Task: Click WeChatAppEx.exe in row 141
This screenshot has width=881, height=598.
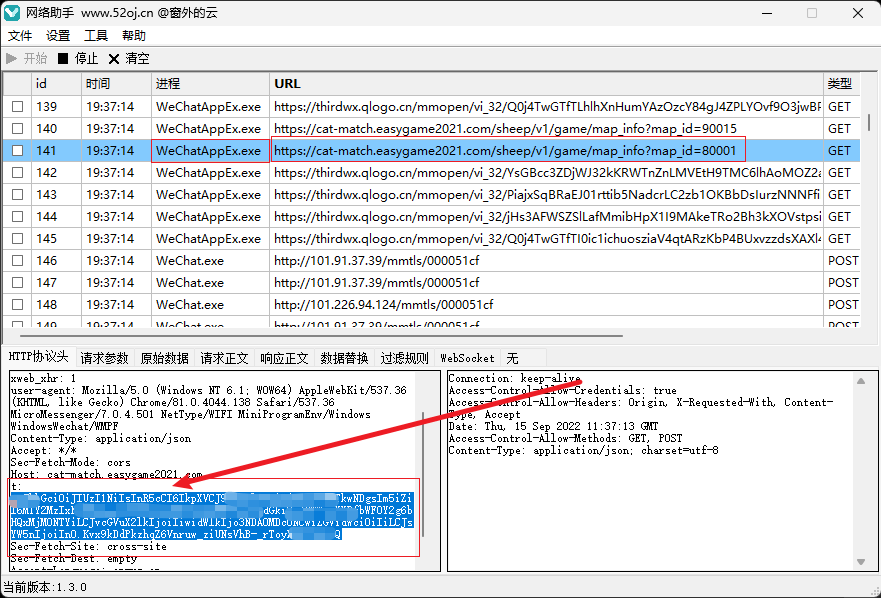Action: [208, 151]
